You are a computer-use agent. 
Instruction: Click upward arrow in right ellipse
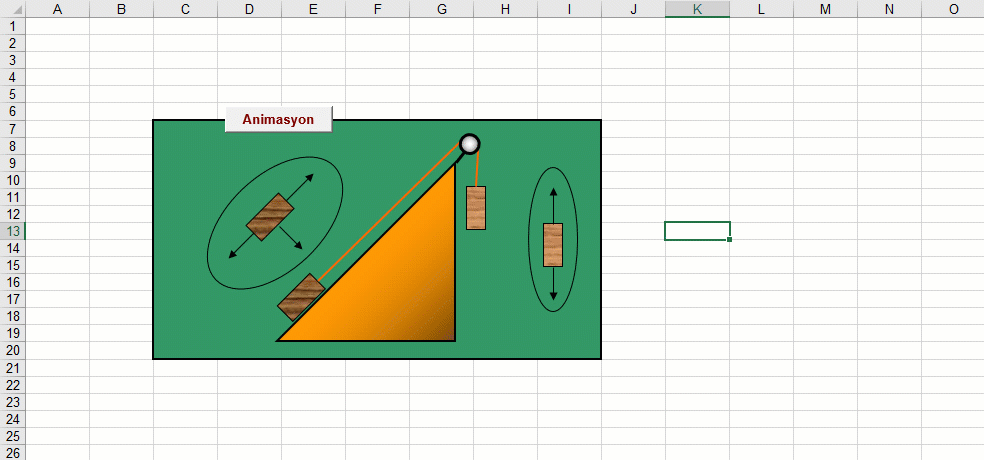pos(553,205)
